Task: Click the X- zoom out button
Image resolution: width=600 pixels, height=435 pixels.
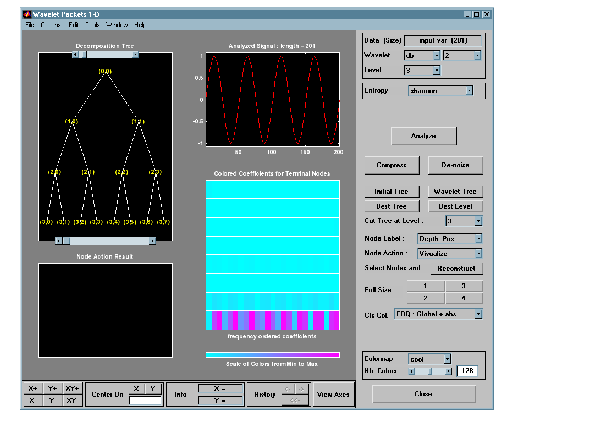Action: coord(34,399)
